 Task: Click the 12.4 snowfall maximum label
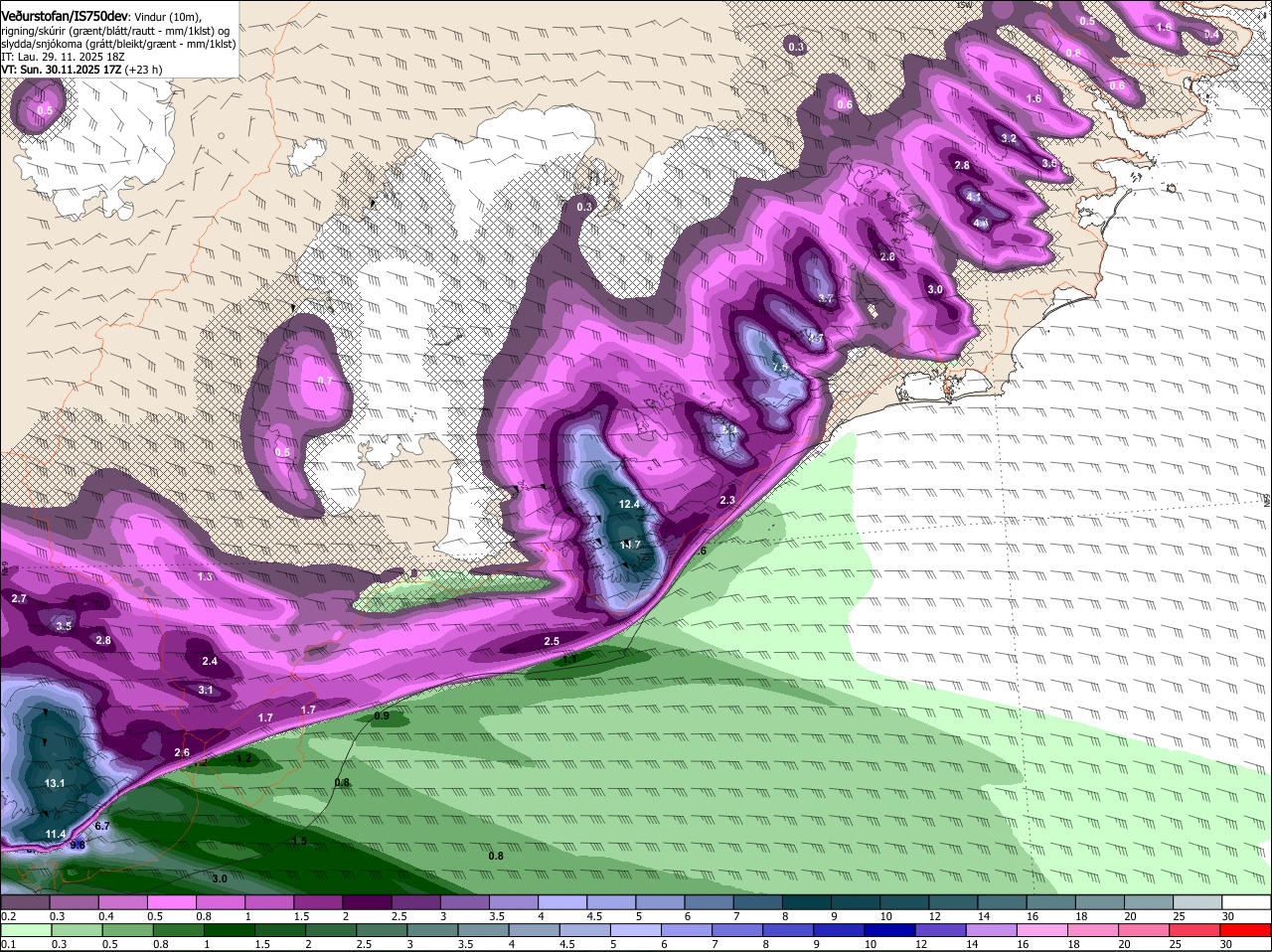point(629,505)
